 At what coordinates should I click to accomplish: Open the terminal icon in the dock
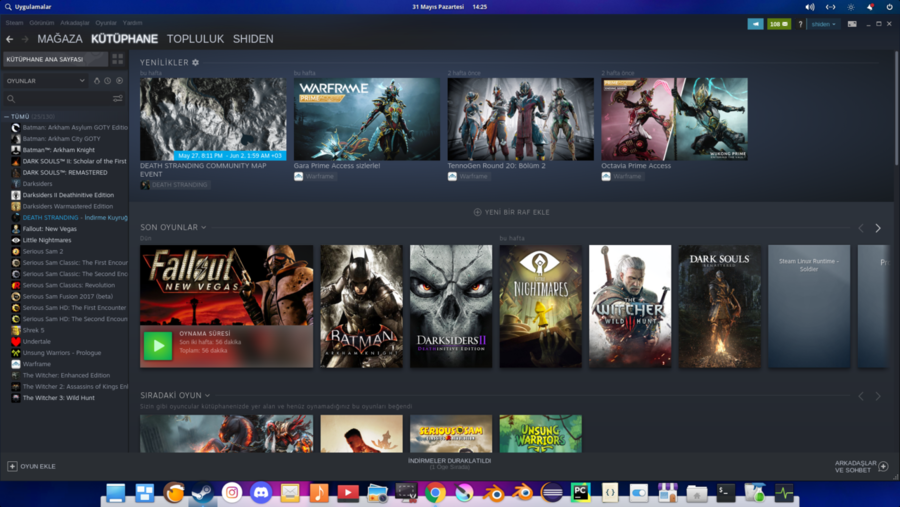[726, 493]
